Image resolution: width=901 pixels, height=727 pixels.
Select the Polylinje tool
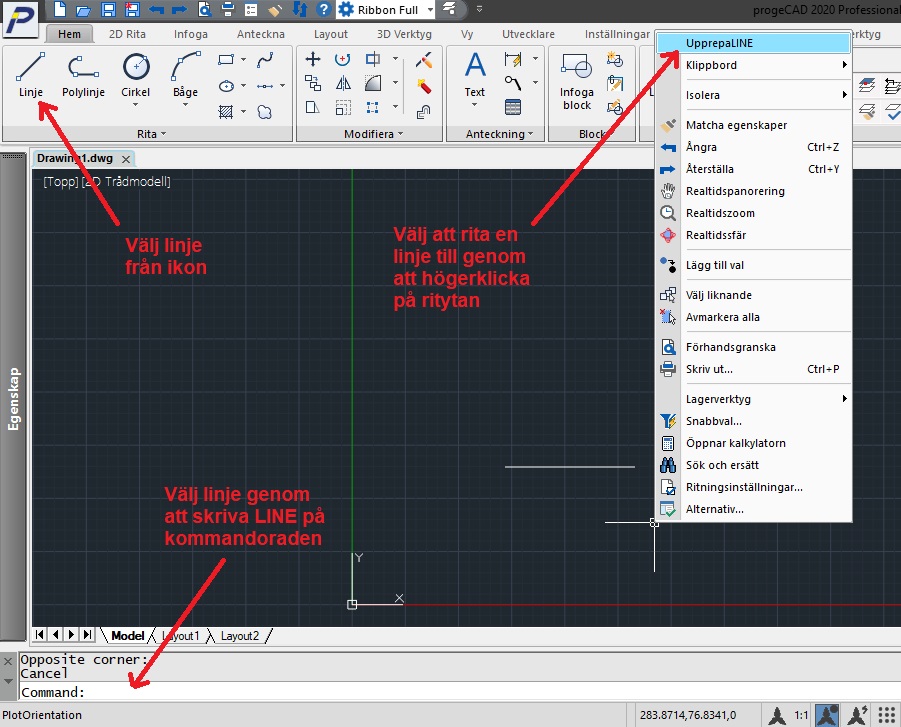click(83, 75)
